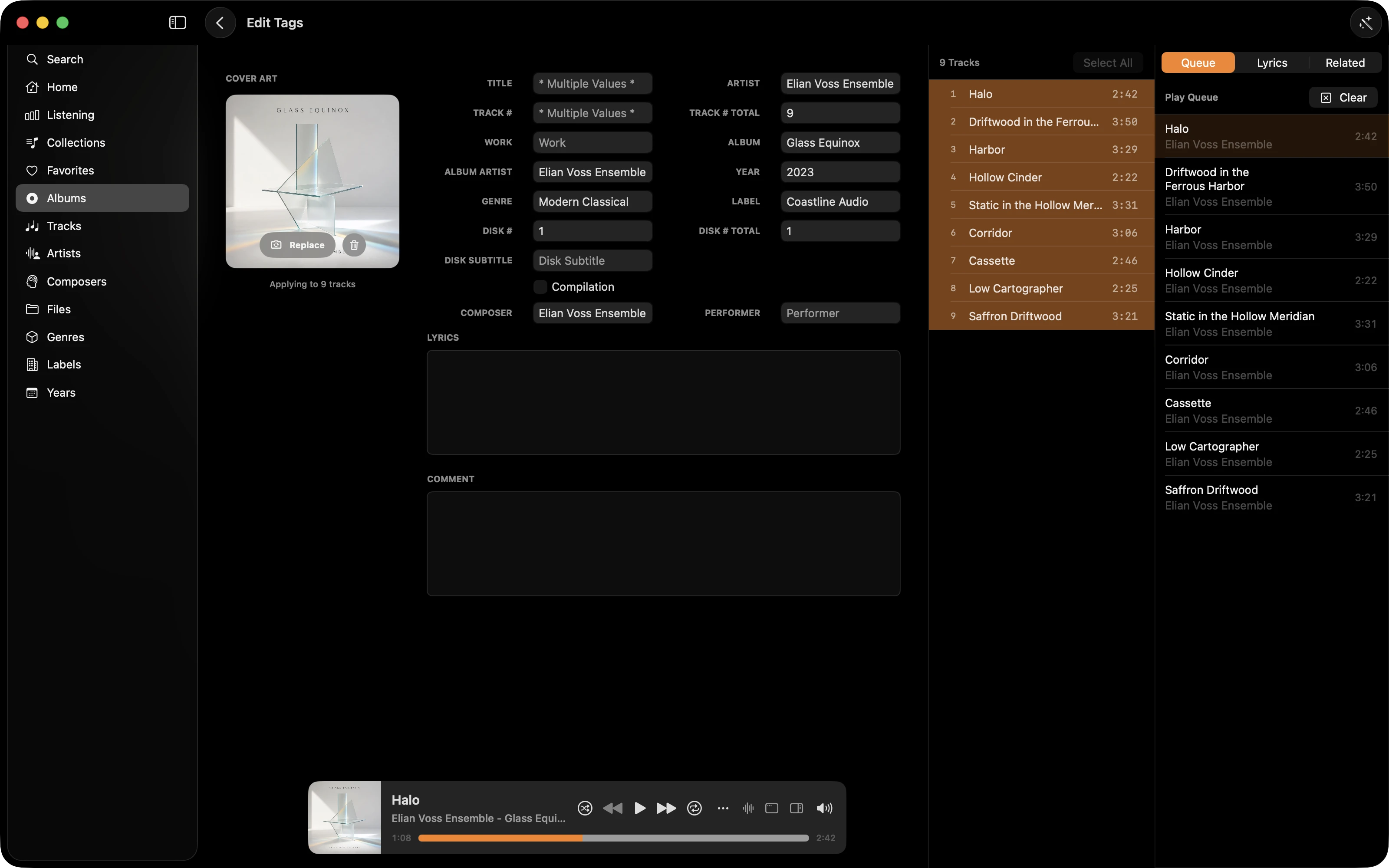Viewport: 1389px width, 868px height.
Task: Click the Glass Equinox cover art image
Action: click(x=312, y=181)
